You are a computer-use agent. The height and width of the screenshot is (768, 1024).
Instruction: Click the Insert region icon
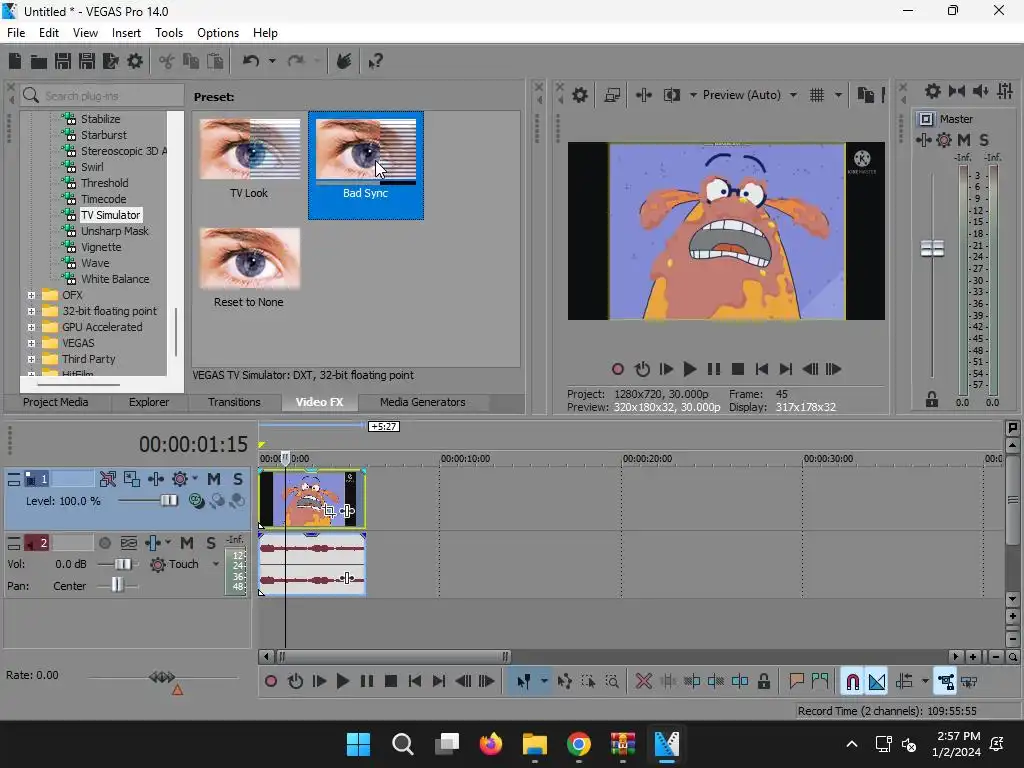[820, 682]
